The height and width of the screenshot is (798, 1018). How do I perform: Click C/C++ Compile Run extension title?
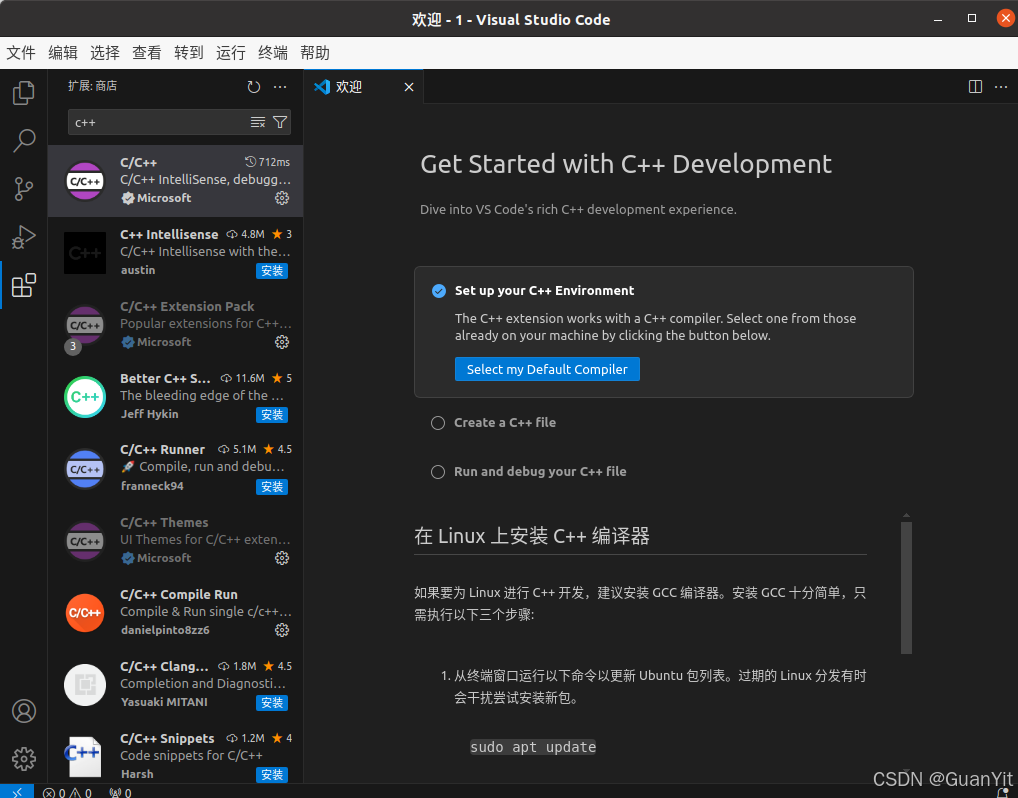pos(179,594)
